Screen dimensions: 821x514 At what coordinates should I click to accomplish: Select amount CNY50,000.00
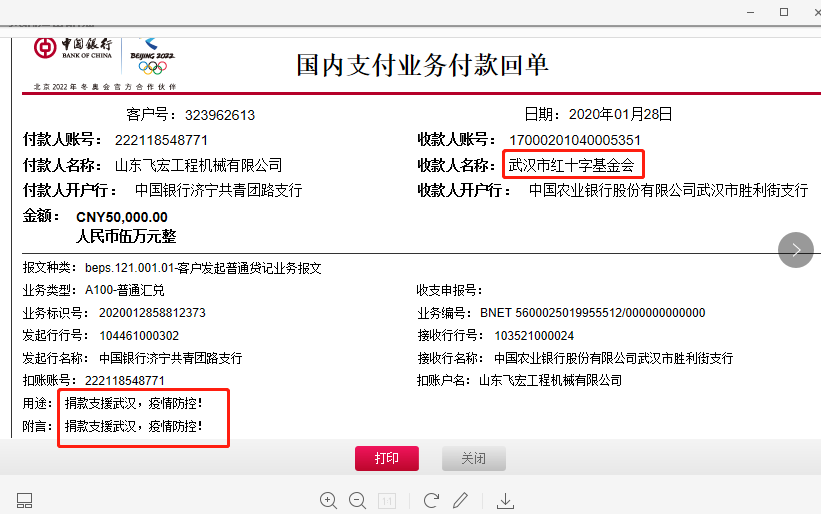(x=122, y=217)
